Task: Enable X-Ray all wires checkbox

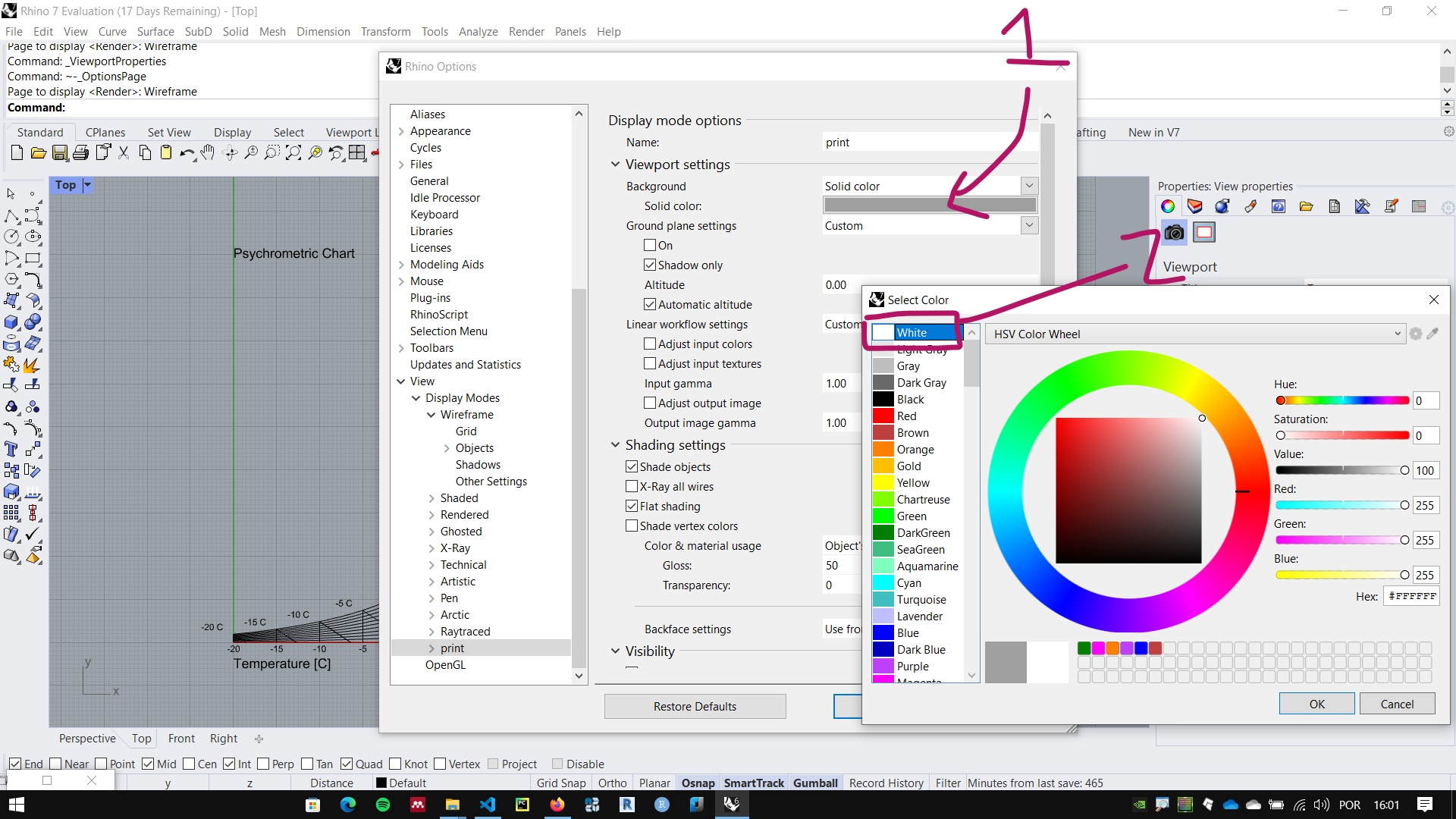Action: [632, 486]
